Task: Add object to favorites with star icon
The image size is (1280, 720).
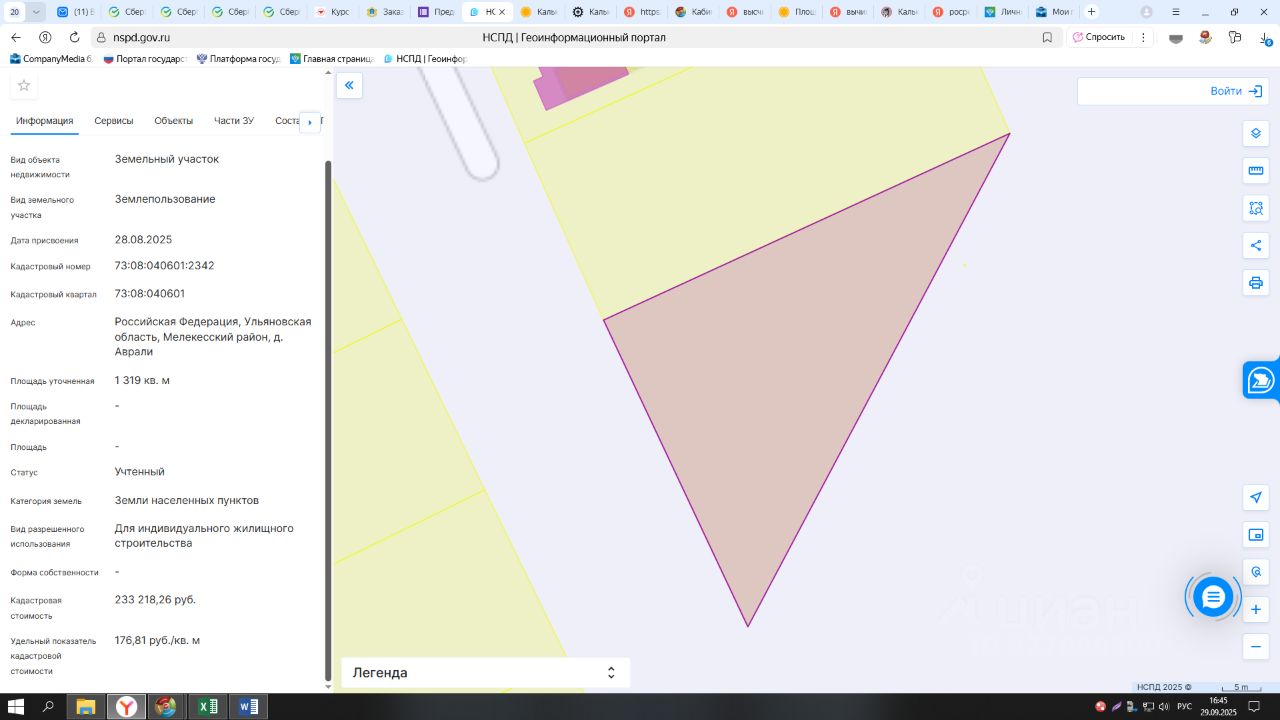Action: coord(24,86)
